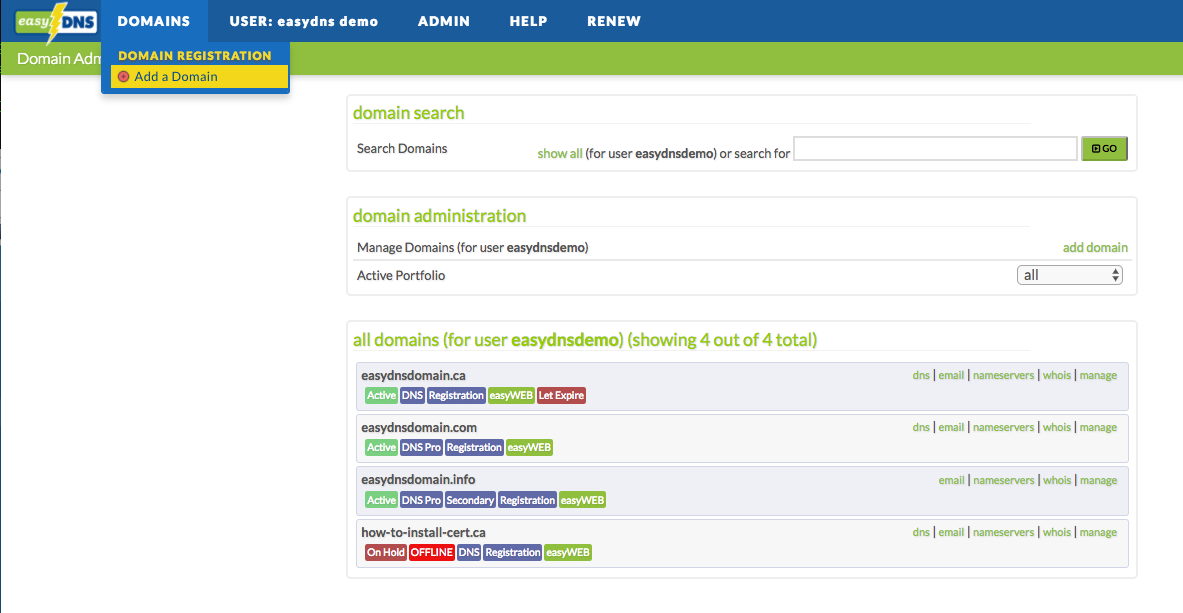Open the RENEW menu
Image resolution: width=1183 pixels, height=613 pixels.
click(614, 21)
